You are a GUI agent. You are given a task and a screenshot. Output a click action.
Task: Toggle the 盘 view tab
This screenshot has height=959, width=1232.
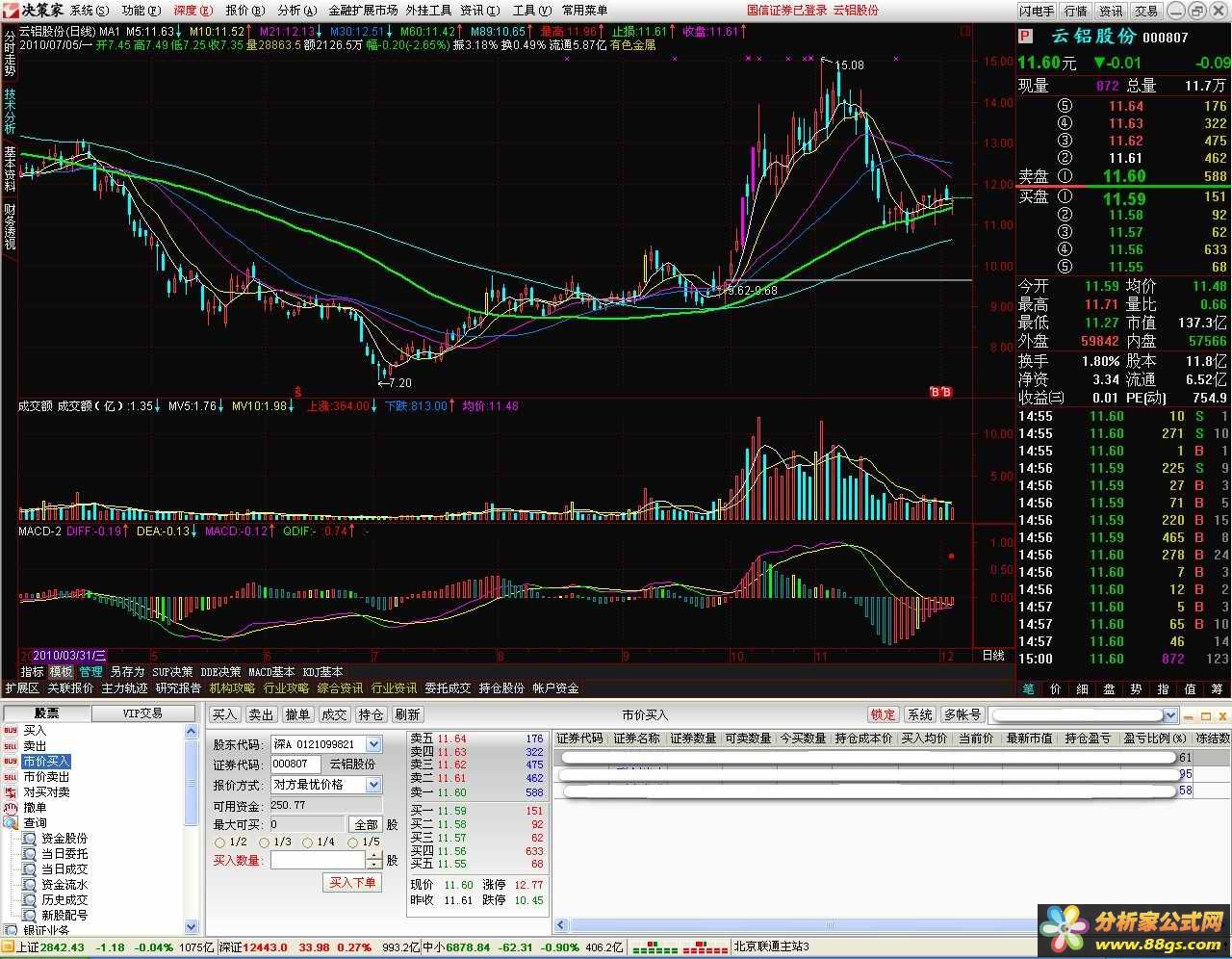pyautogui.click(x=1110, y=689)
